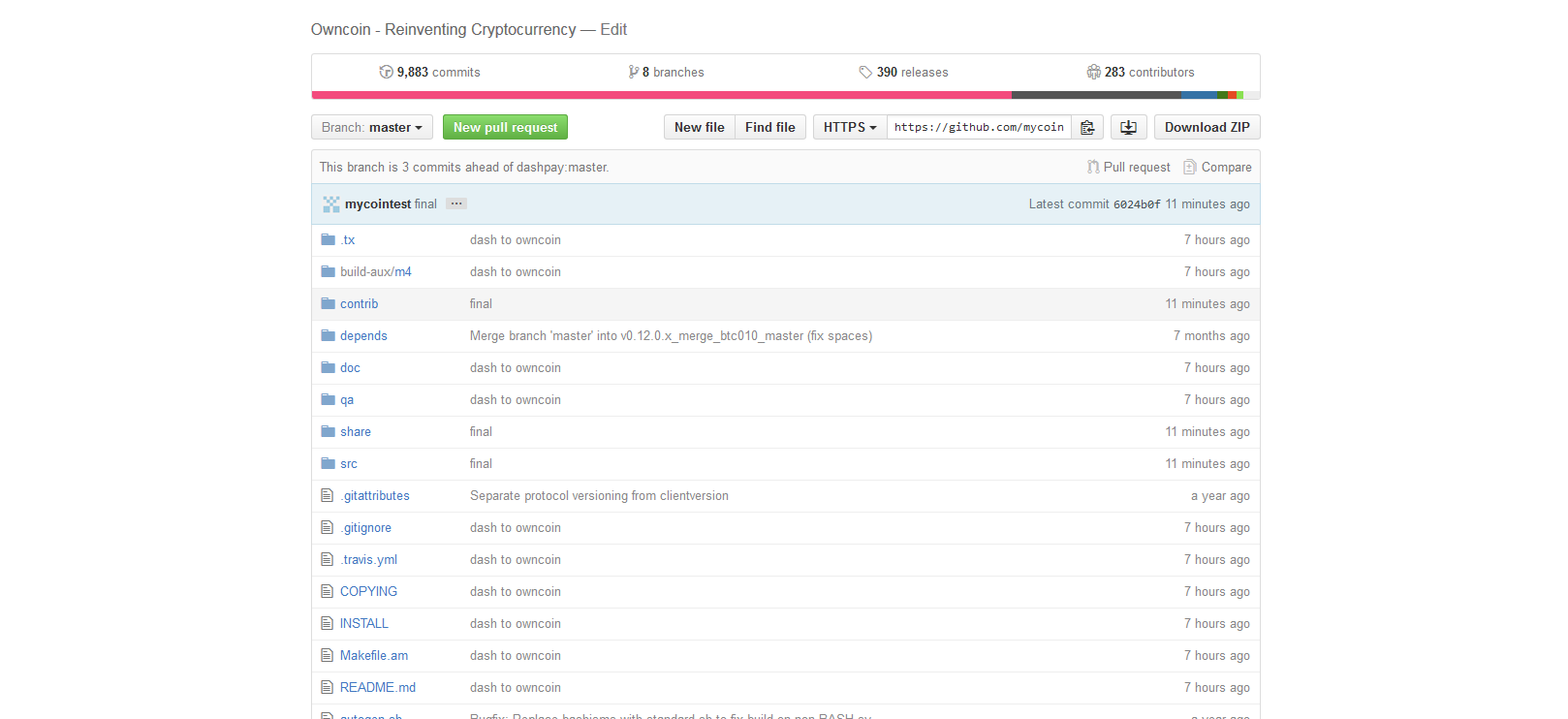
Task: Open the Makefile.am file name
Action: (x=374, y=655)
